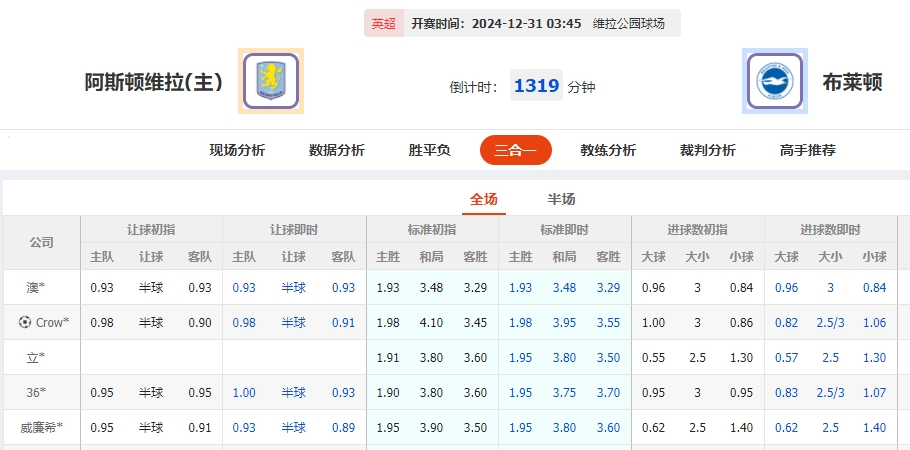Click the 英超 league tag
The image size is (910, 450).
pyautogui.click(x=383, y=24)
